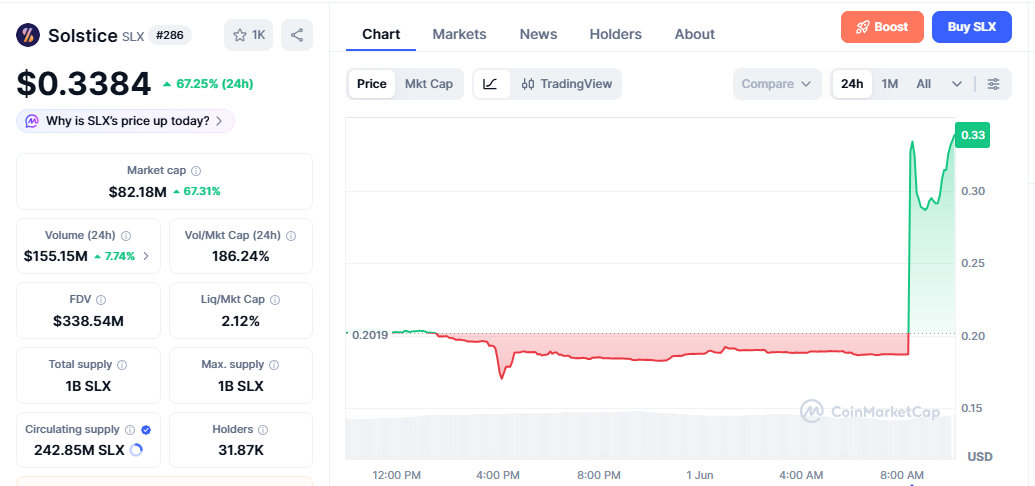This screenshot has width=1035, height=486.
Task: Open Max. supply info icon
Action: [x=274, y=364]
